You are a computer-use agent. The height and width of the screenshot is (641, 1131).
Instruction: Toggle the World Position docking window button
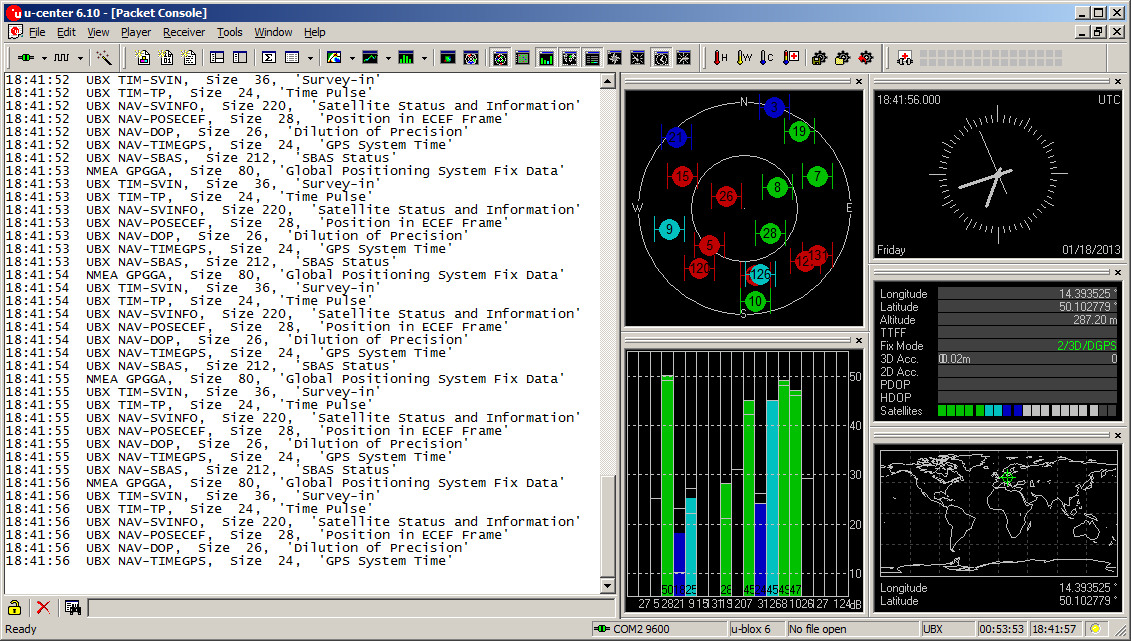click(x=569, y=58)
